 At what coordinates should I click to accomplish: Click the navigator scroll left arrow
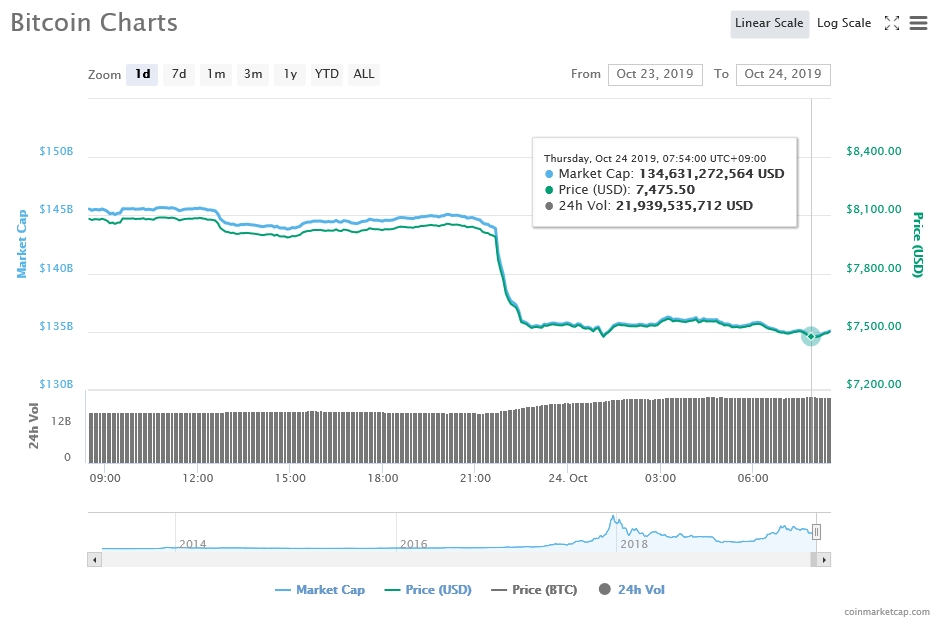(x=95, y=560)
